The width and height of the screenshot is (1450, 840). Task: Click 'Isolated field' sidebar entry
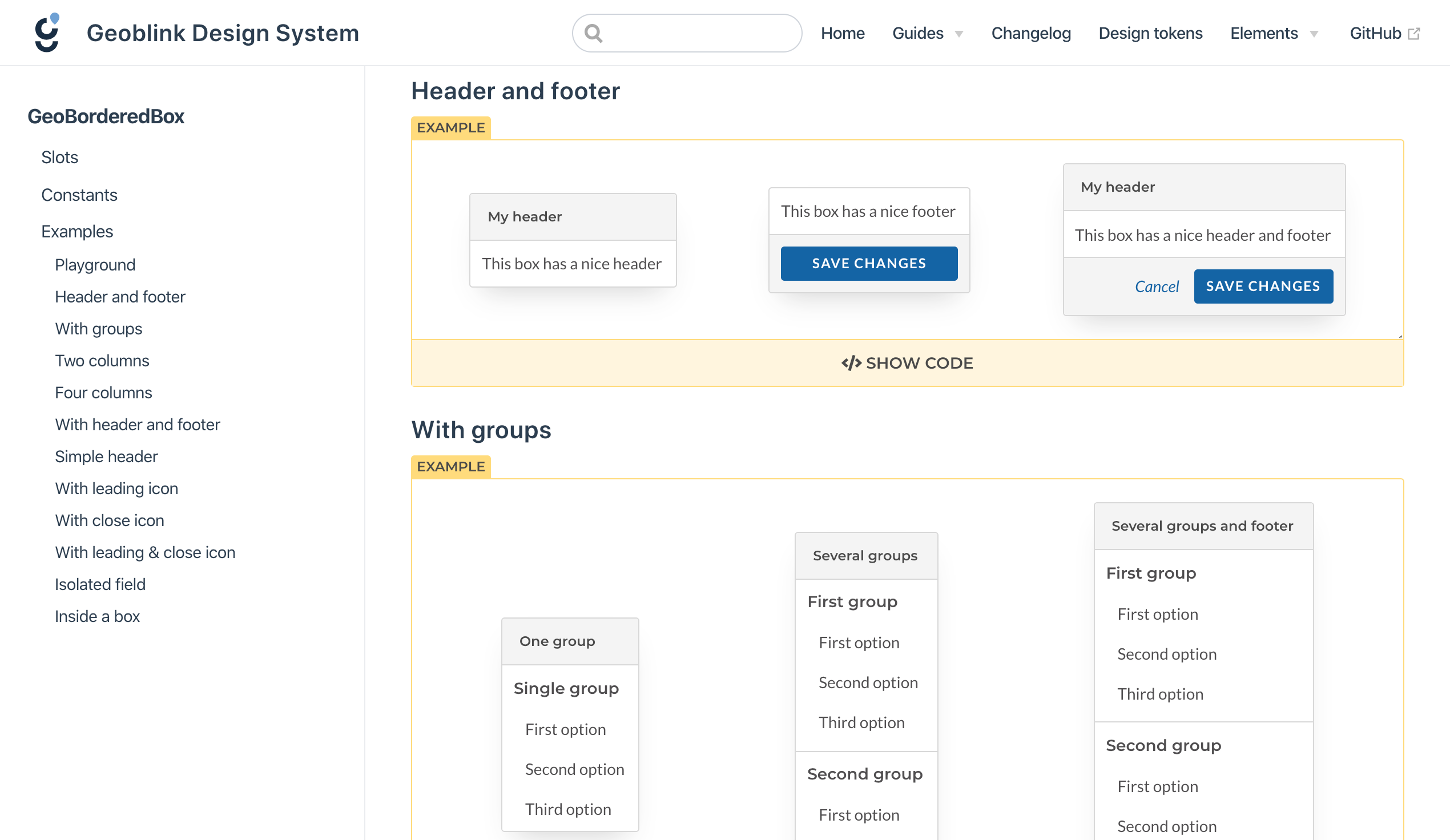click(99, 584)
